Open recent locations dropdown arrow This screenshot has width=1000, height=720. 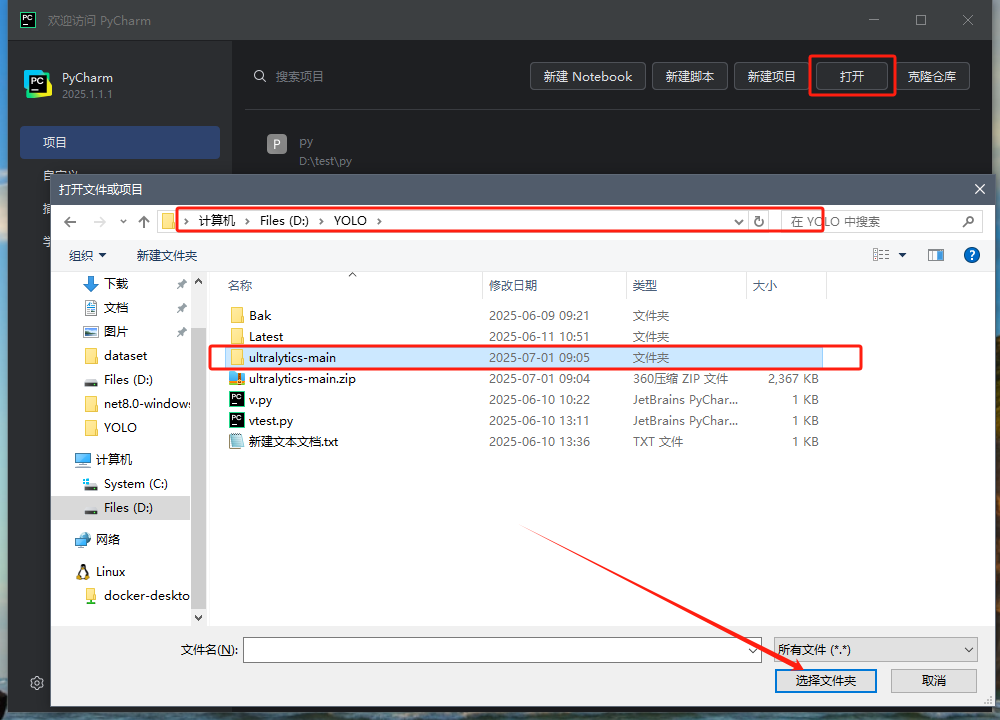(123, 222)
